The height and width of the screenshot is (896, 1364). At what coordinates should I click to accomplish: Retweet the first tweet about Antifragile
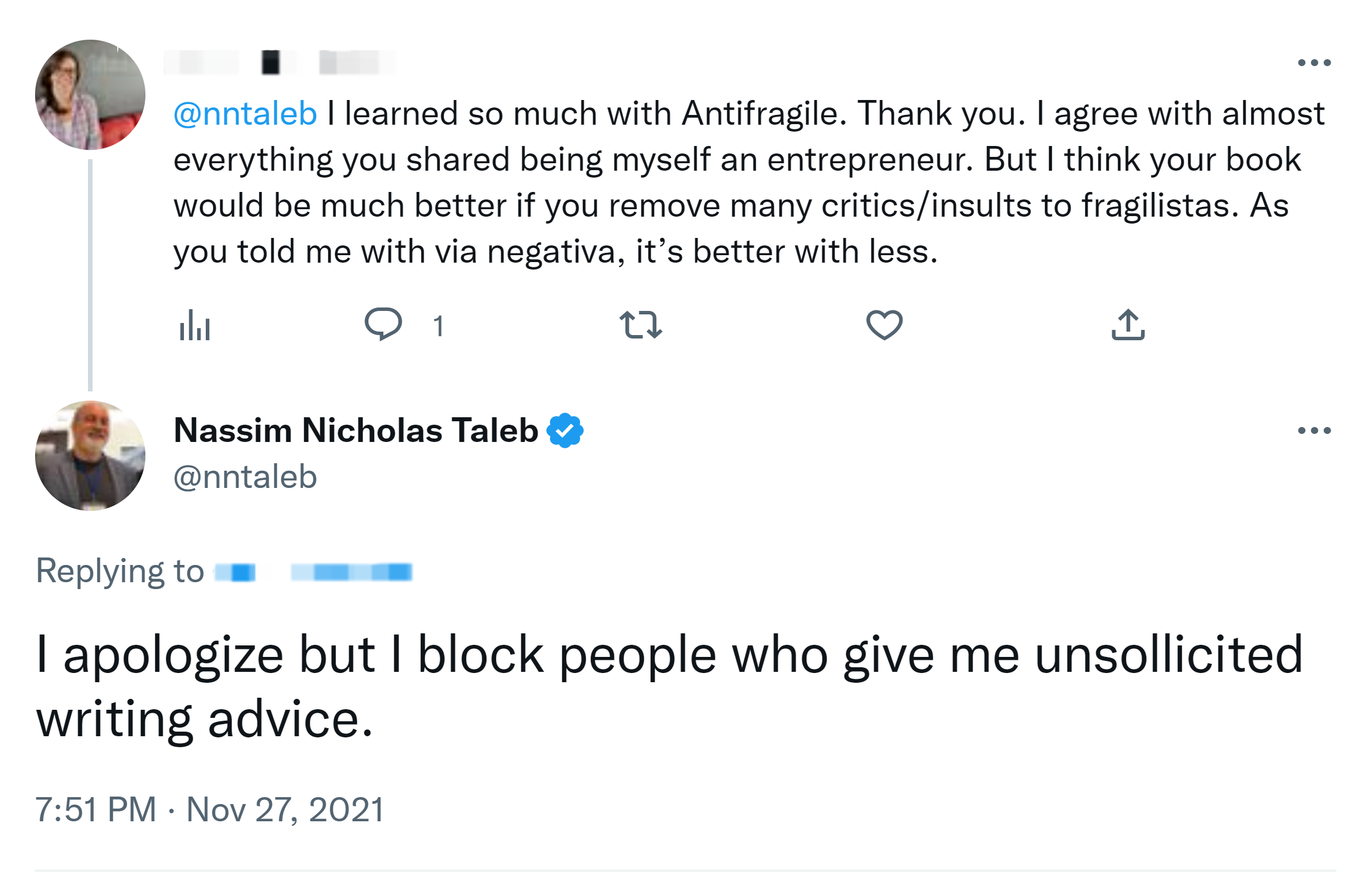[x=640, y=325]
